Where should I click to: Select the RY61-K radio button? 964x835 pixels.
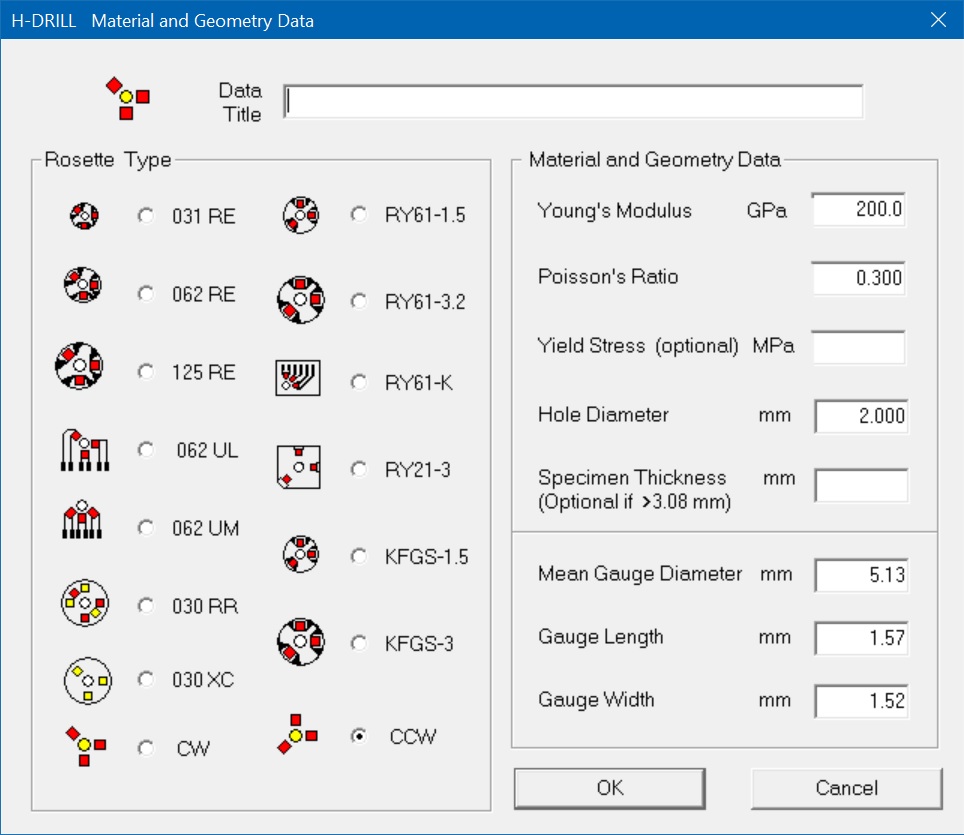pos(358,382)
